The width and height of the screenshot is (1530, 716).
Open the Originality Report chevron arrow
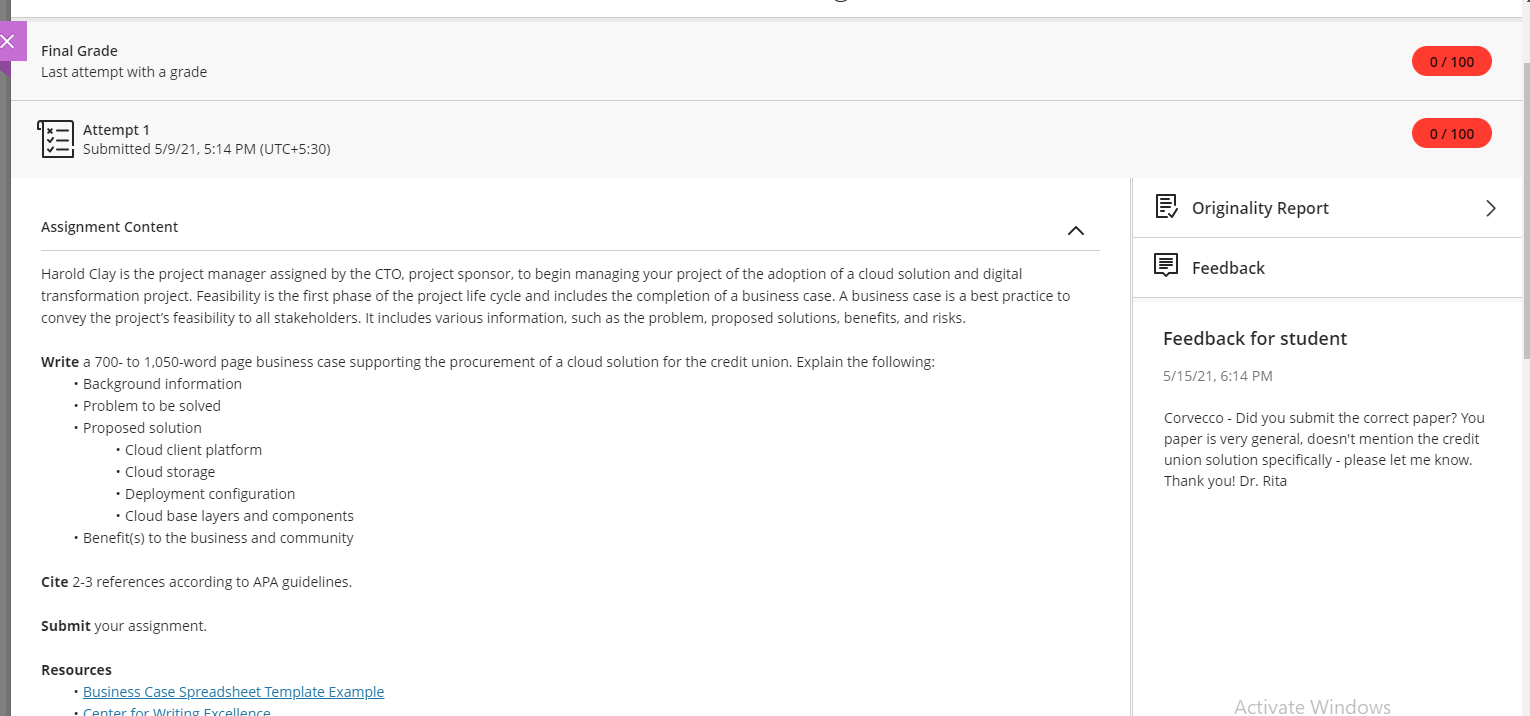[x=1491, y=208]
